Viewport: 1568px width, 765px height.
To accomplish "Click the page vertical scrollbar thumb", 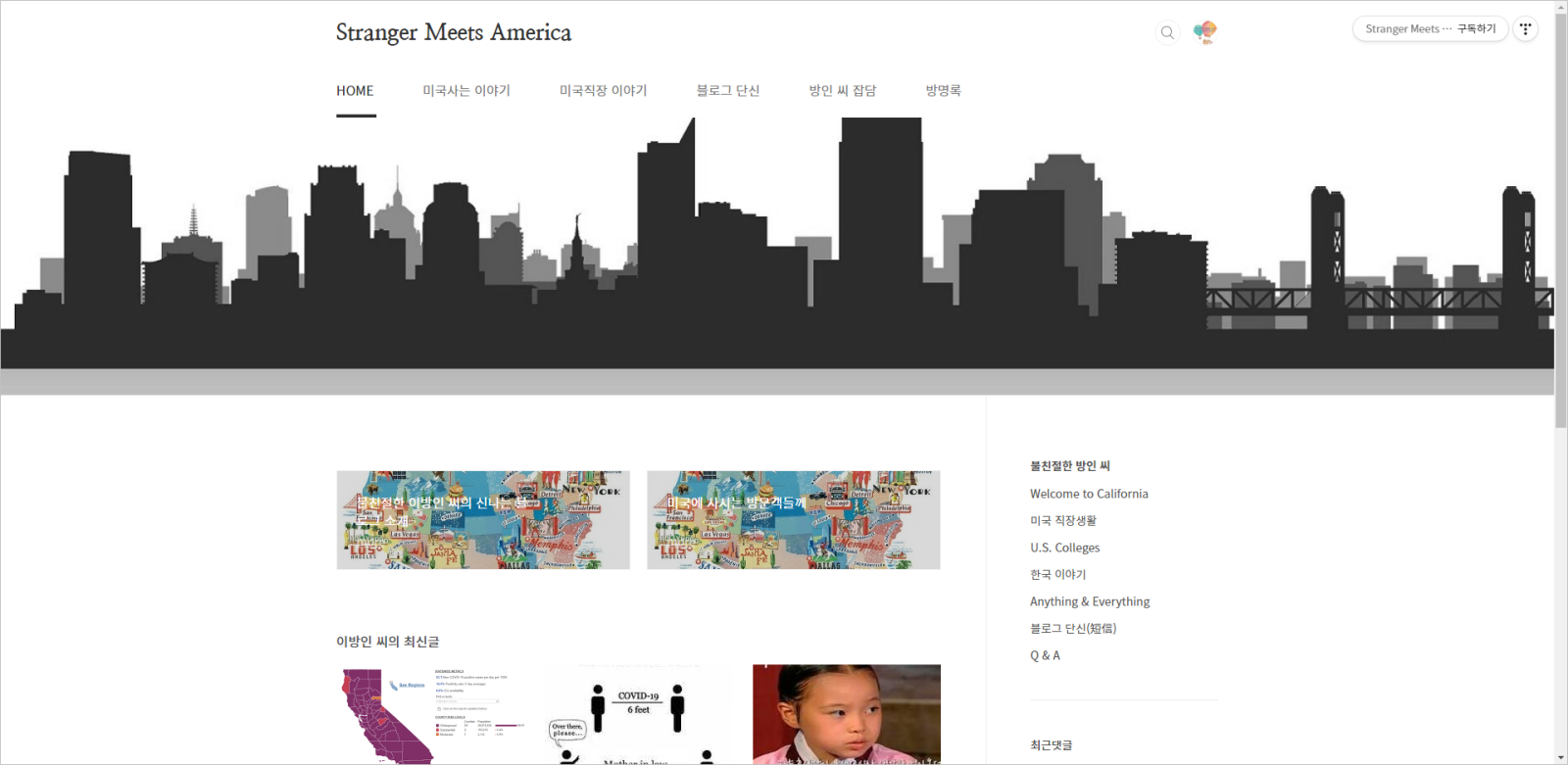I will pyautogui.click(x=1561, y=220).
